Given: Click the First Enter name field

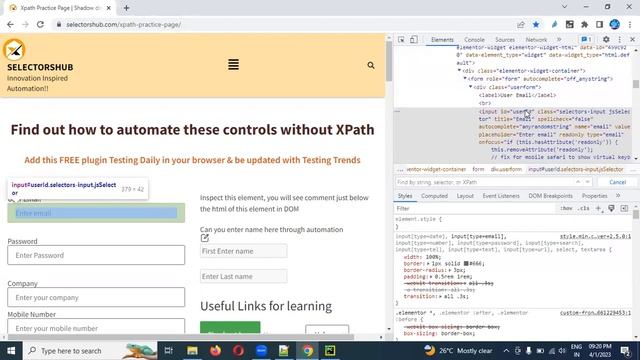Looking at the screenshot, I should click(x=243, y=251).
